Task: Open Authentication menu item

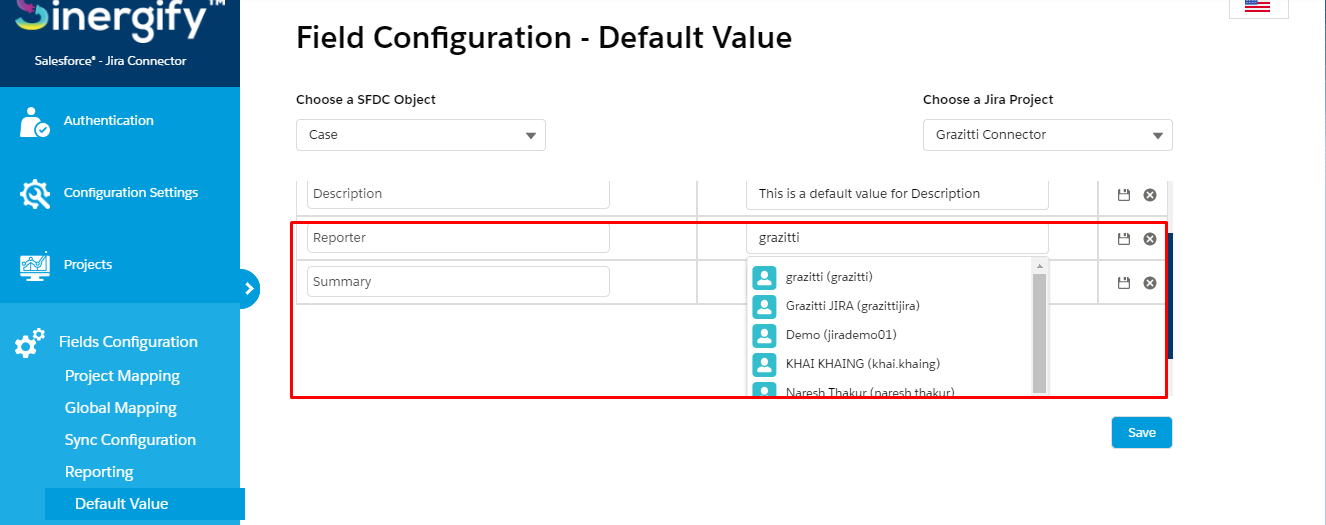Action: (108, 121)
